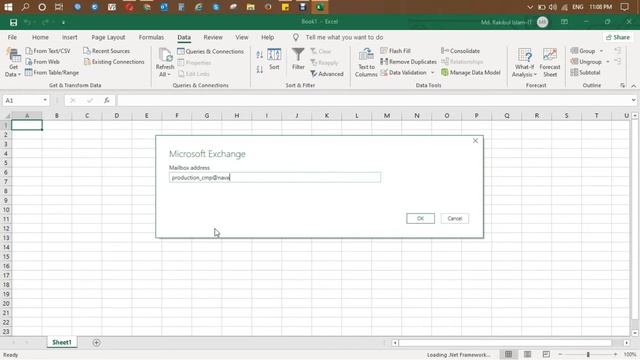Click the Mailbox address field
The width and height of the screenshot is (640, 360).
[275, 178]
